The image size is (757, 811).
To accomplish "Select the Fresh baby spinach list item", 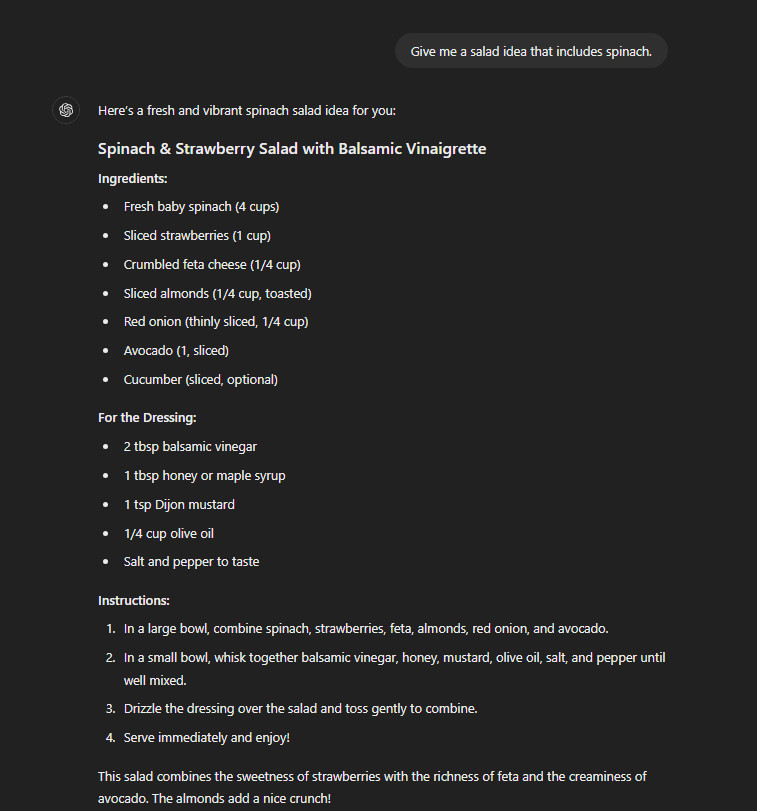I will (x=201, y=207).
